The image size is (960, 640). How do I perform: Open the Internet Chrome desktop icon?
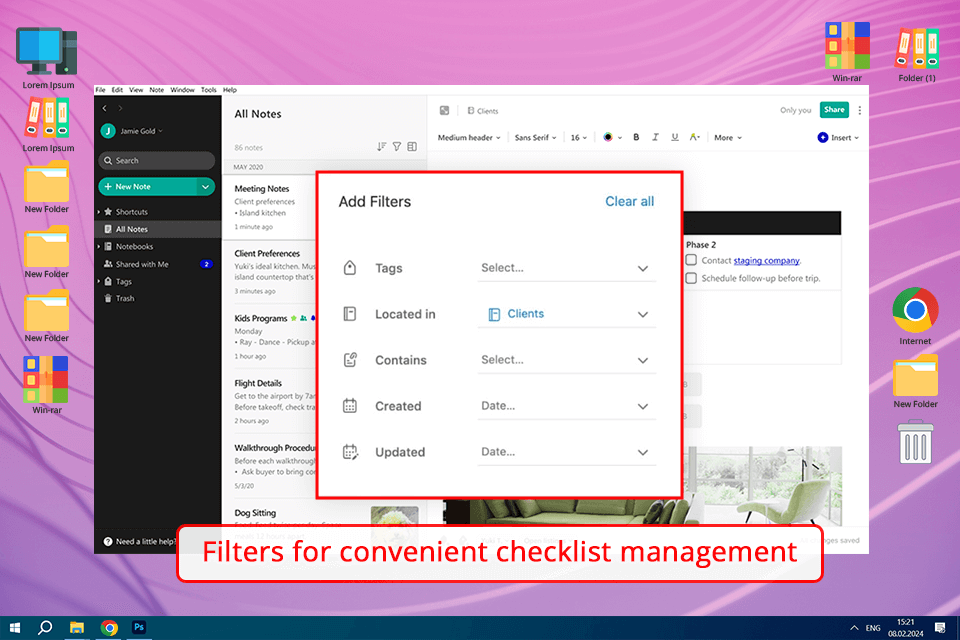(915, 317)
